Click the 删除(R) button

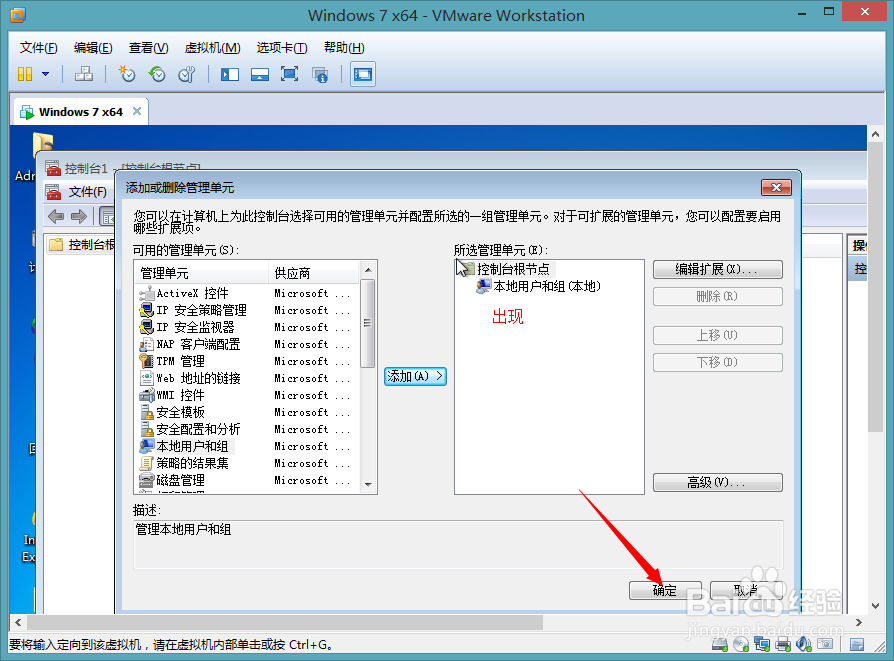tap(717, 297)
